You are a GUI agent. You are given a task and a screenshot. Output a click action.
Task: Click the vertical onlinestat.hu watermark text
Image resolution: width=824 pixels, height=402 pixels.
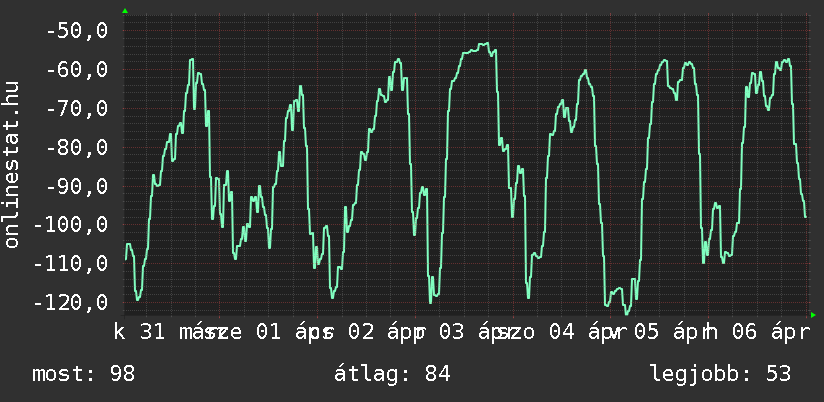pos(13,166)
